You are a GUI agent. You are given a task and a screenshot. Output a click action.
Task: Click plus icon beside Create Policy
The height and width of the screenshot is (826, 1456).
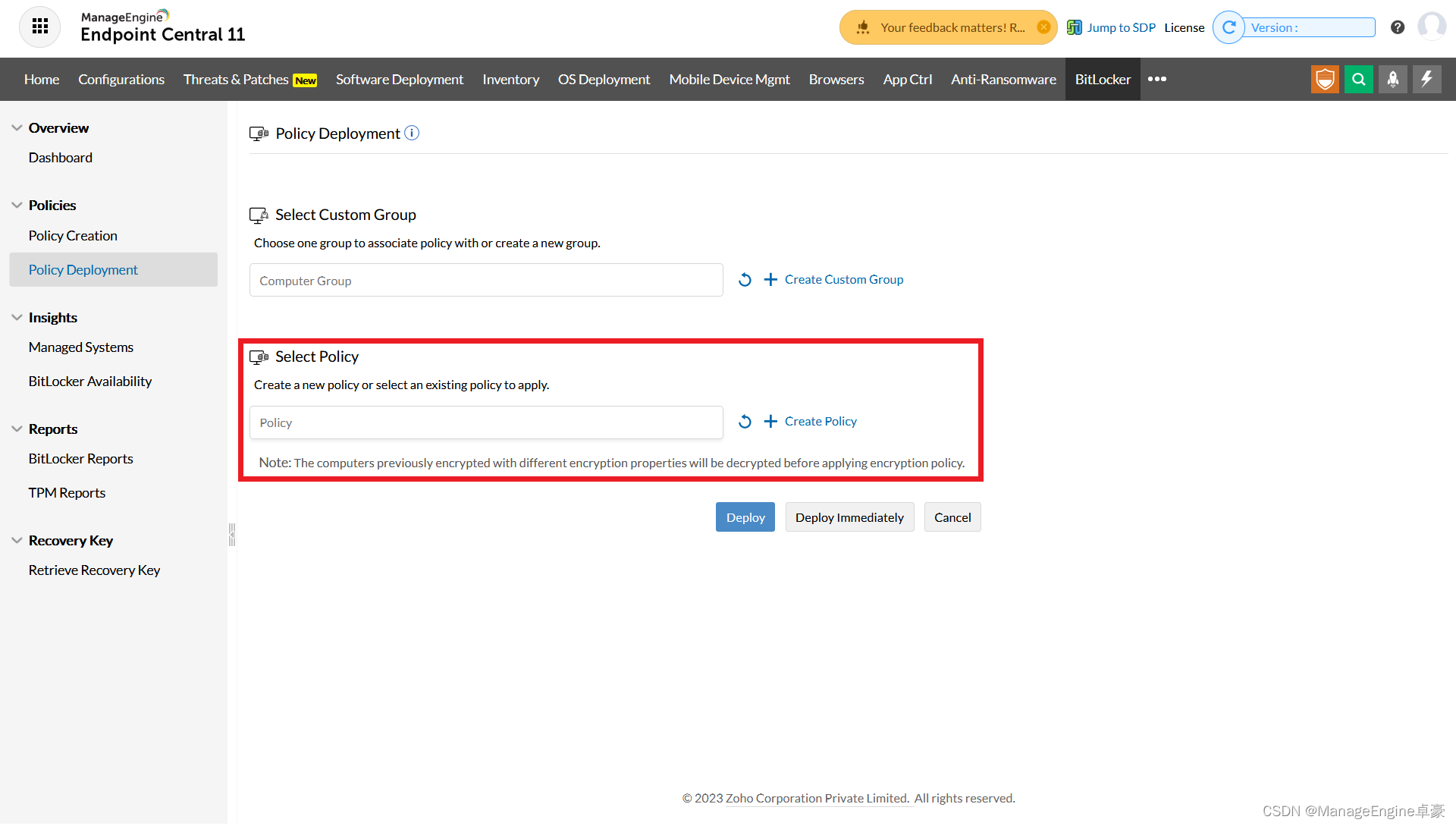click(770, 422)
